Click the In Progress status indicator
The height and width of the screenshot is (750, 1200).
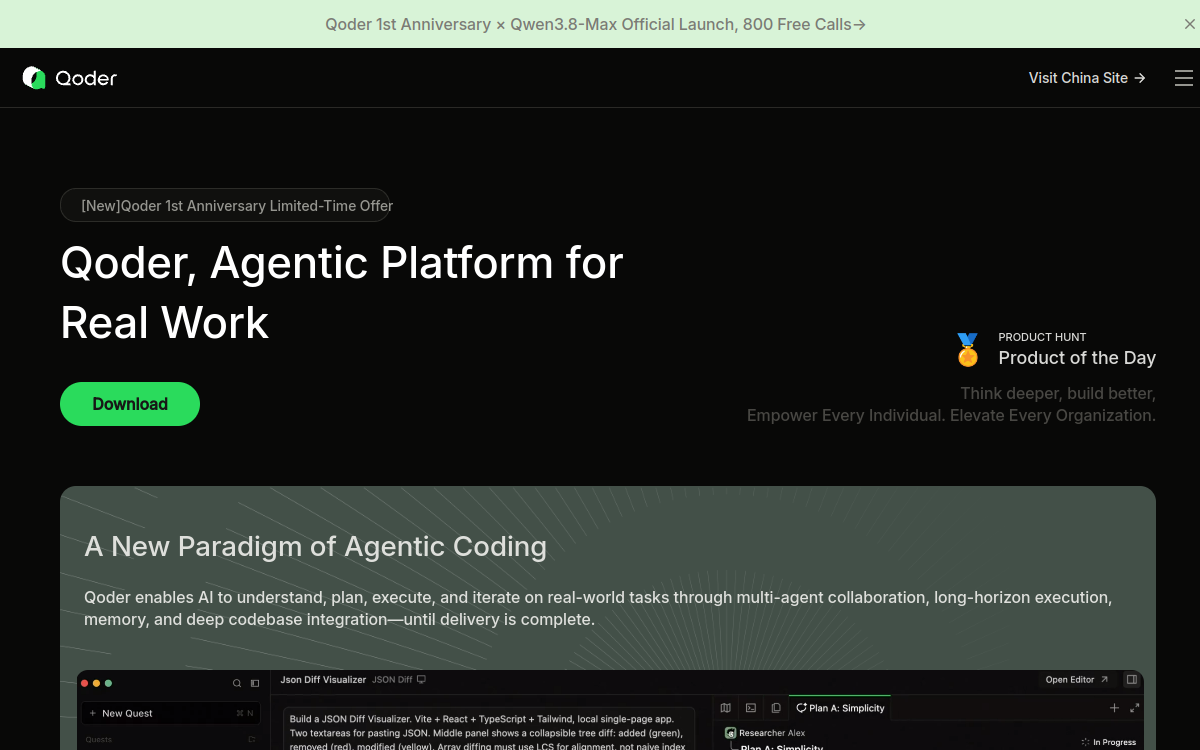point(1108,742)
